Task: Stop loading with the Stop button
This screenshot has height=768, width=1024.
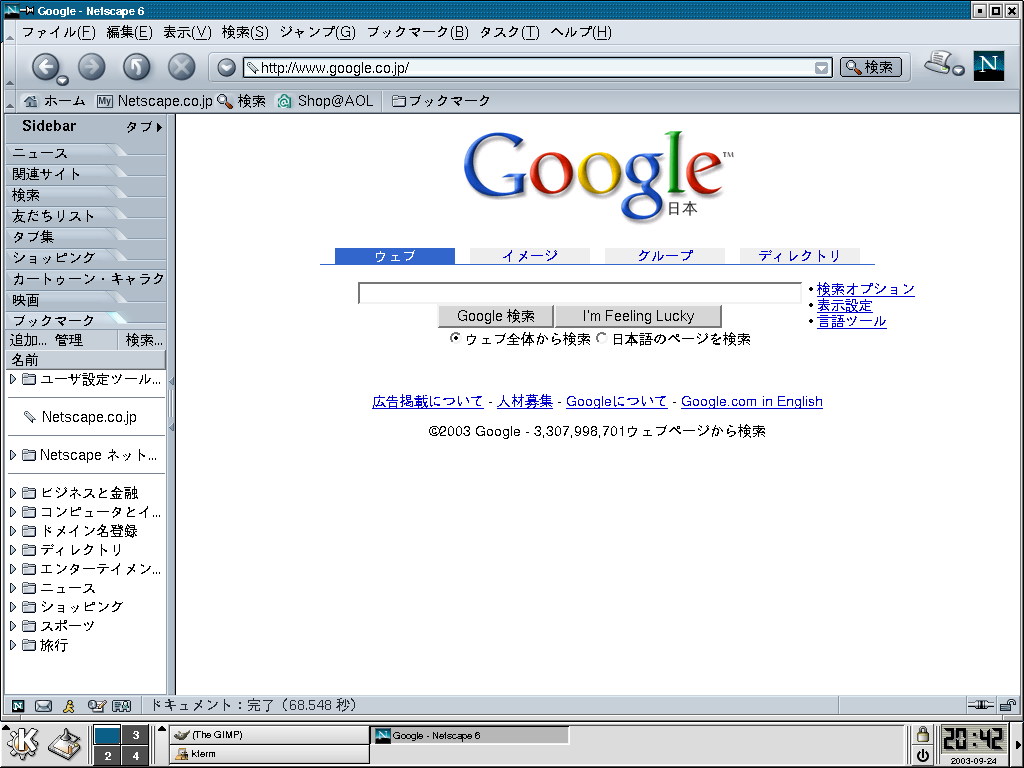Action: pyautogui.click(x=182, y=66)
